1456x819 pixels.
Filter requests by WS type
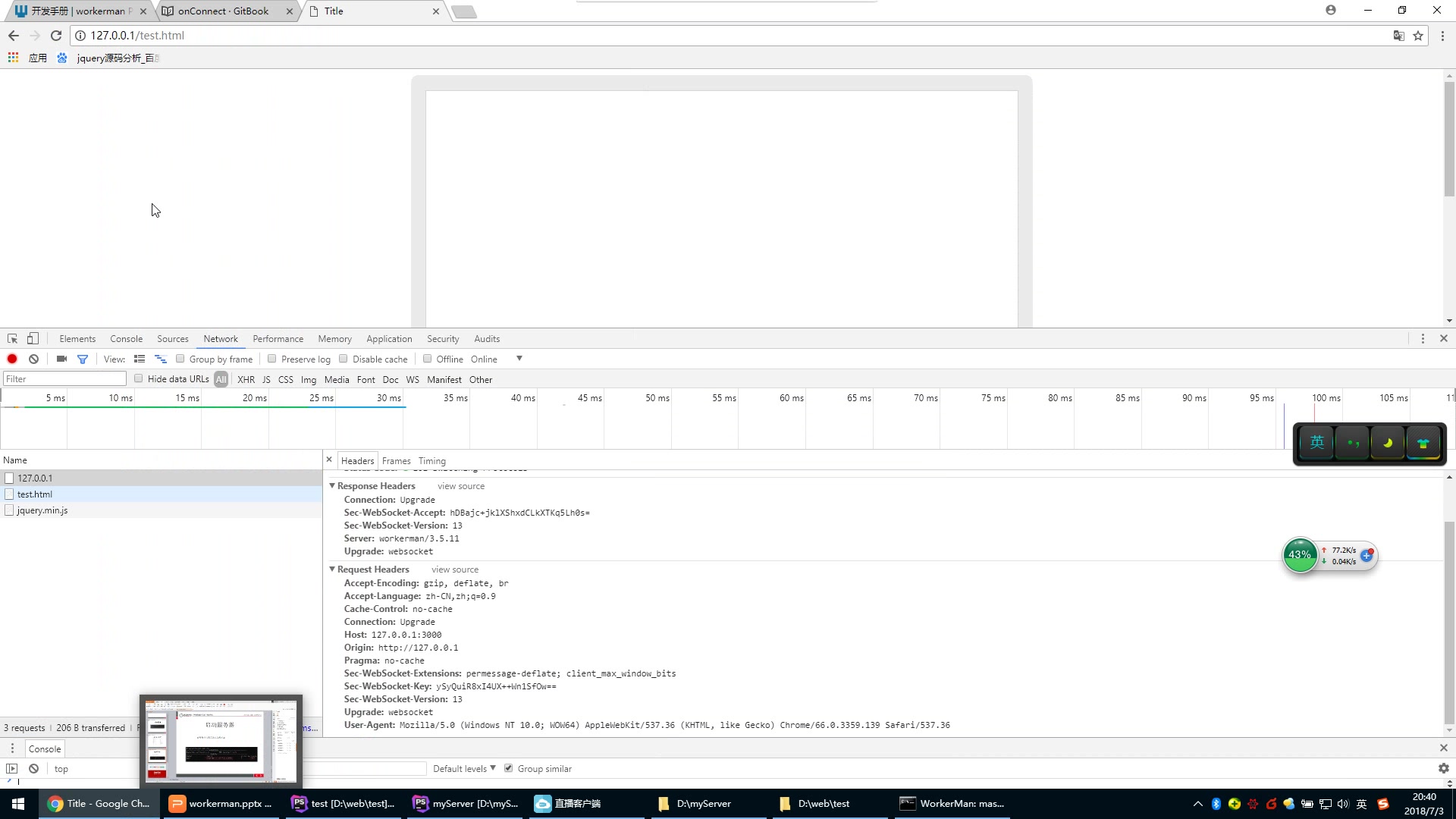click(412, 379)
